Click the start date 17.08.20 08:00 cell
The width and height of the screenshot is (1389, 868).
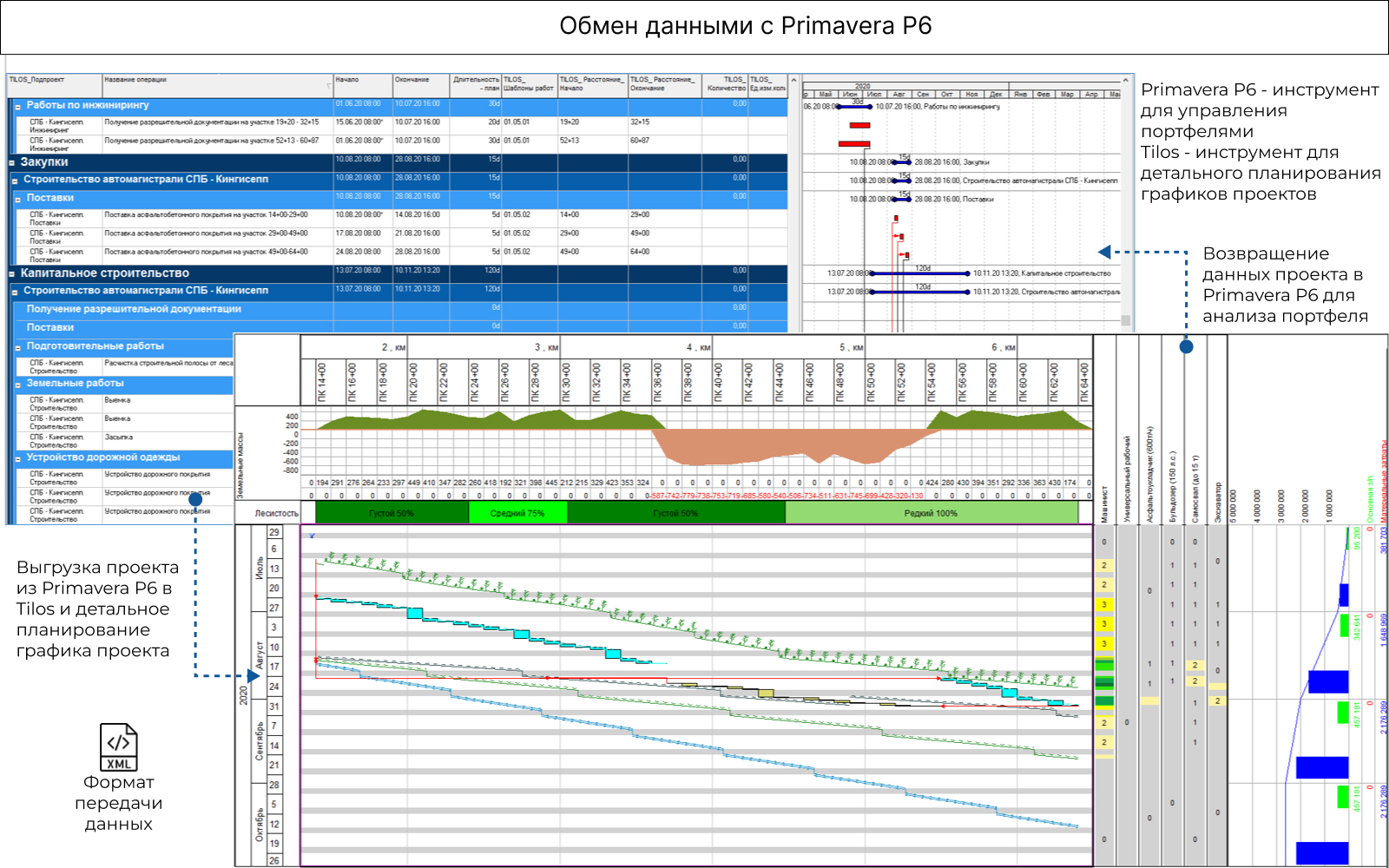pos(364,237)
